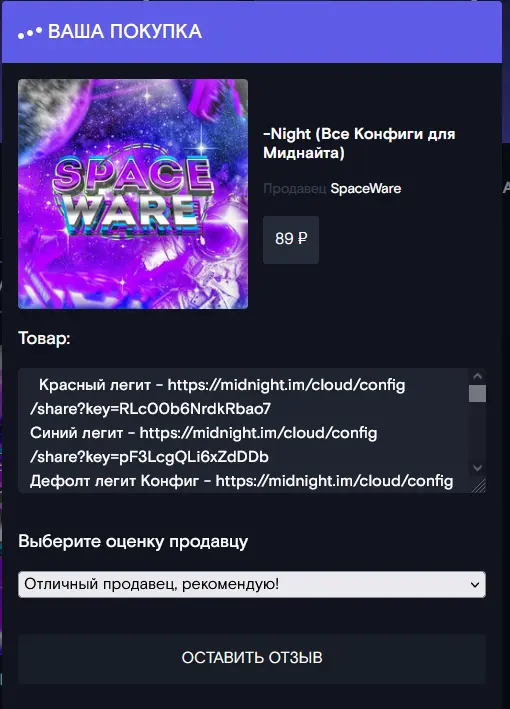Click the key RLcOOb6NrdkRbao7 text line
Viewport: 510px width, 709px height.
[151, 409]
